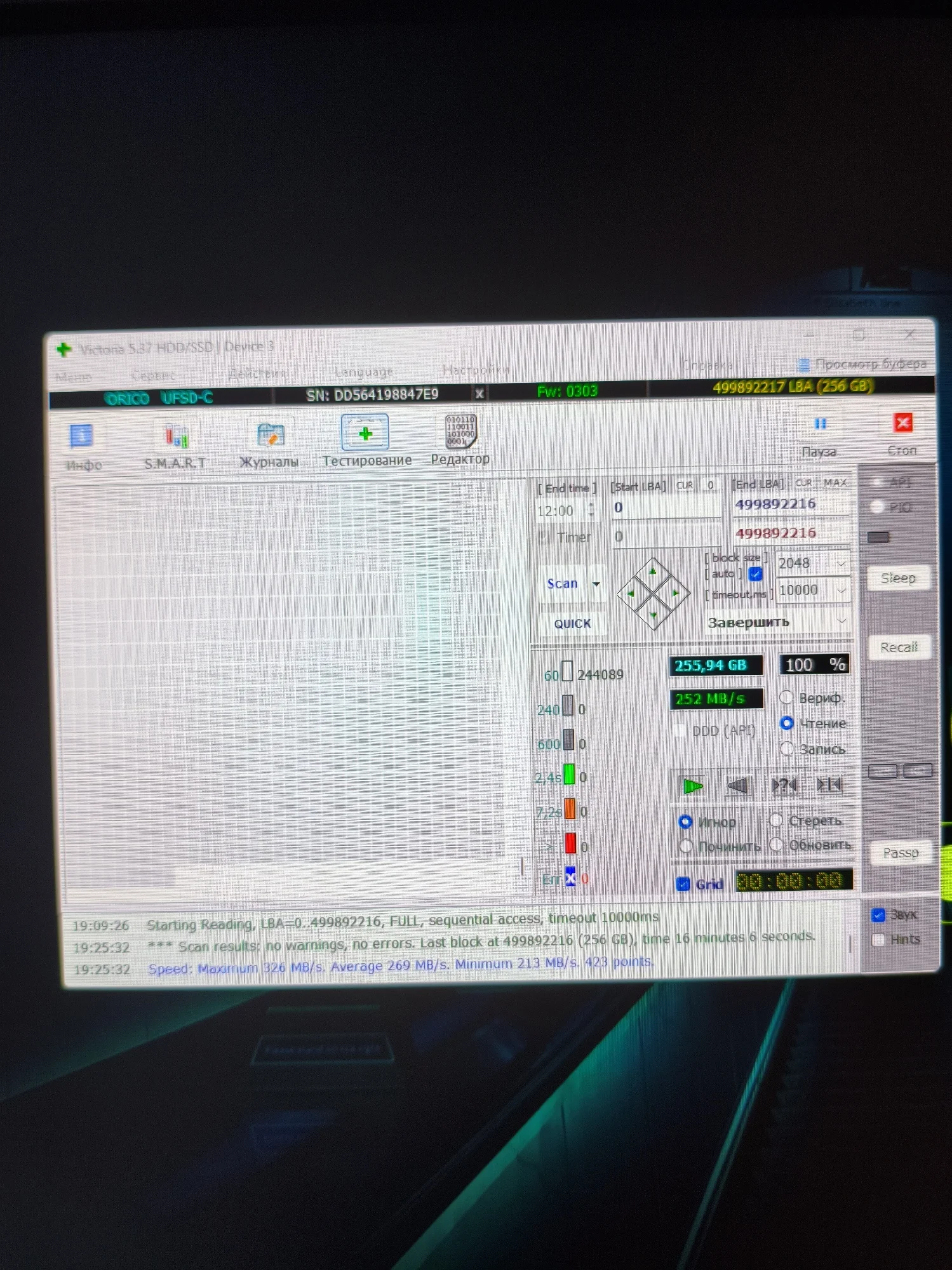Click the left arrow on the diamond navigator
The height and width of the screenshot is (1270, 952).
pyautogui.click(x=631, y=594)
